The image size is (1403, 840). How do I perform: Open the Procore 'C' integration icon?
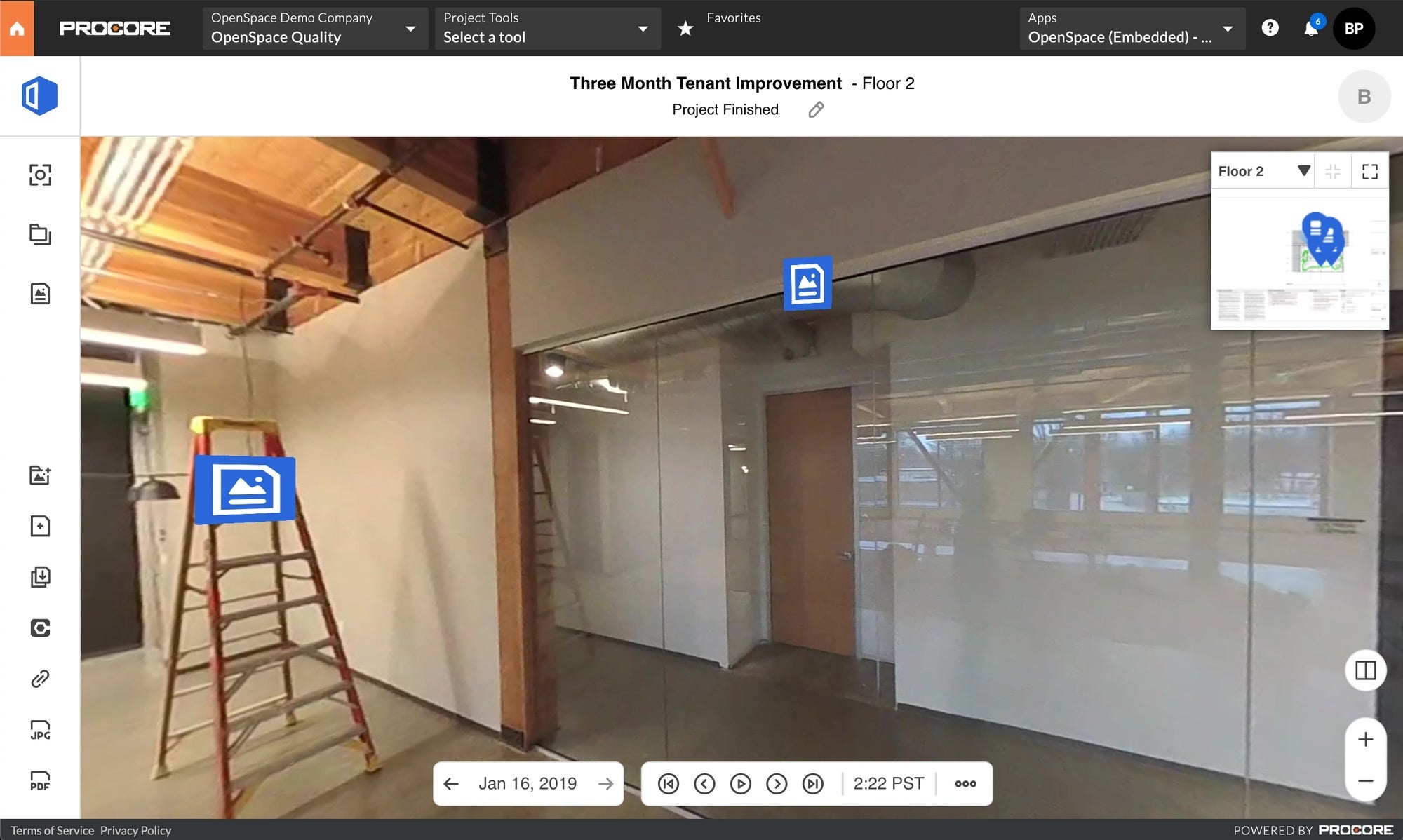[40, 628]
